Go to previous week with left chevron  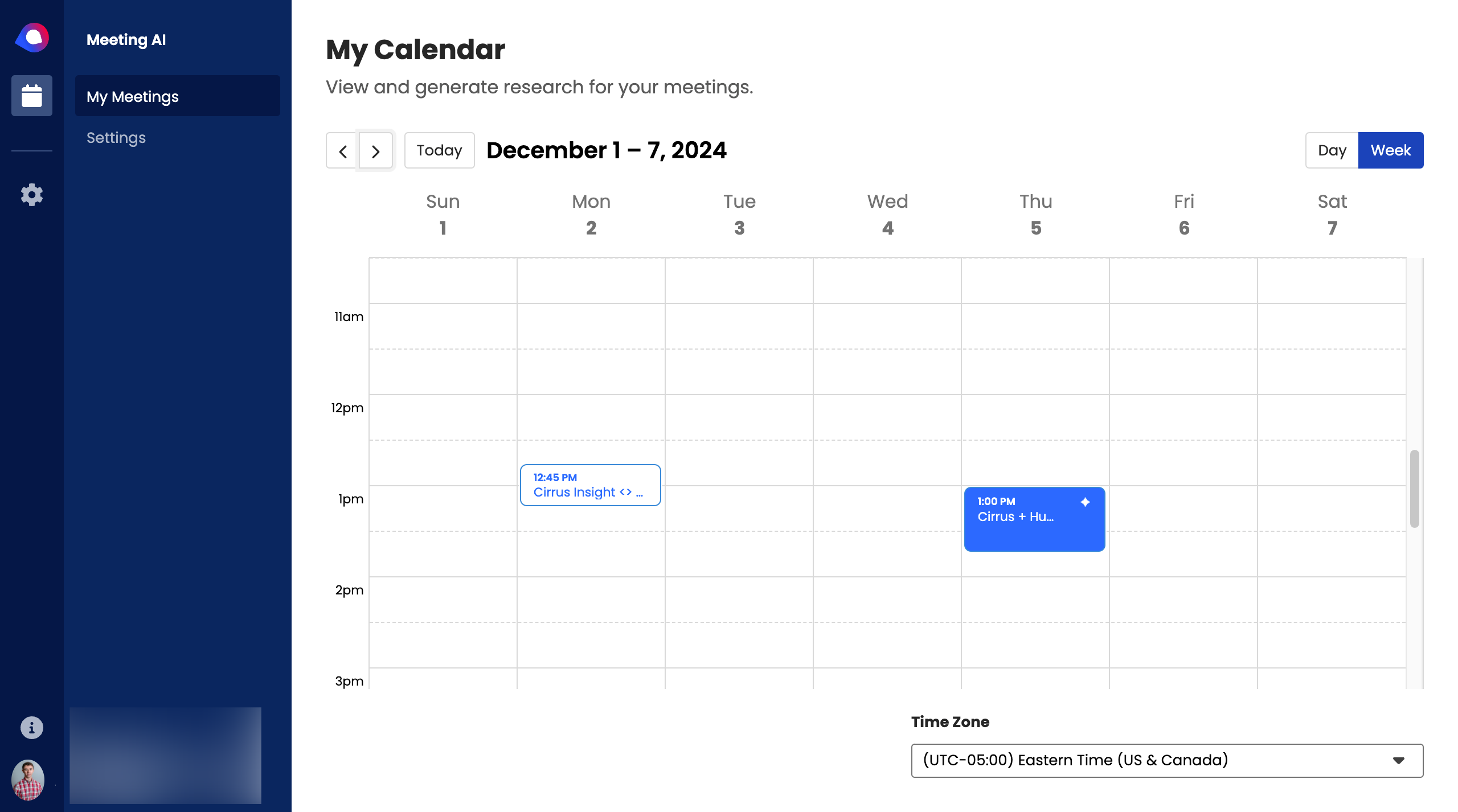tap(343, 151)
